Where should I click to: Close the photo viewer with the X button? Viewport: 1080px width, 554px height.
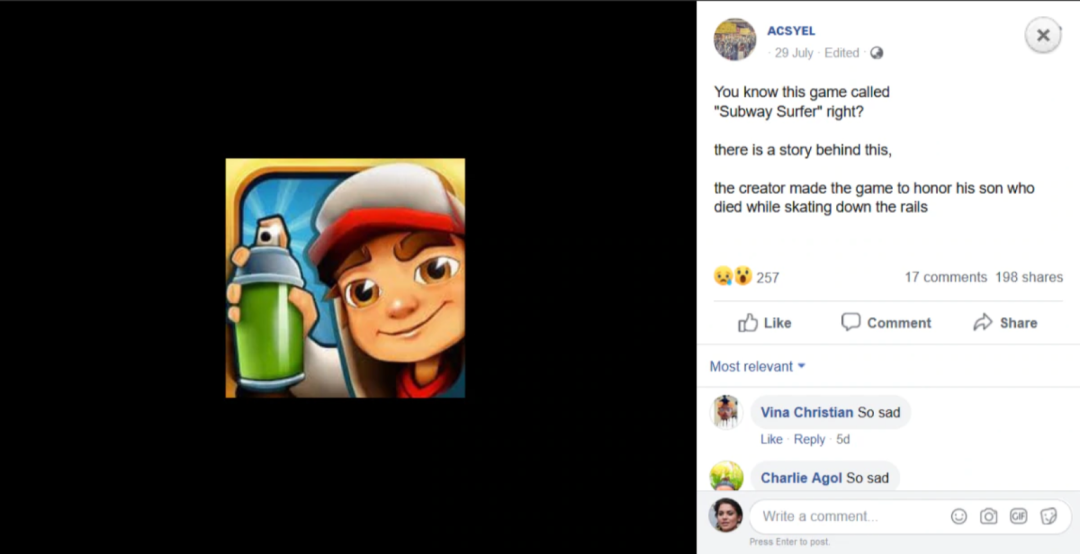(1043, 35)
